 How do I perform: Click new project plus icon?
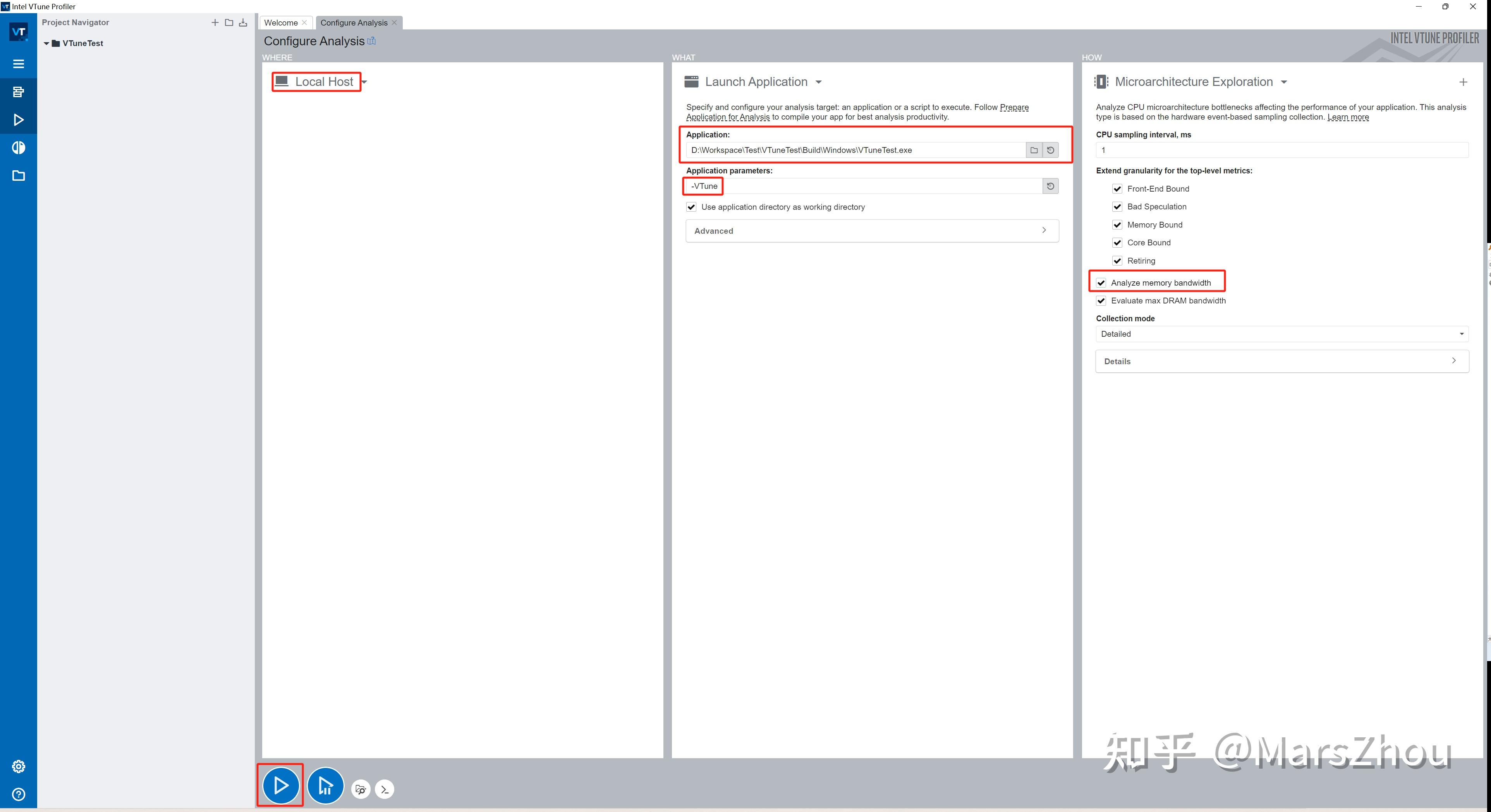point(215,22)
